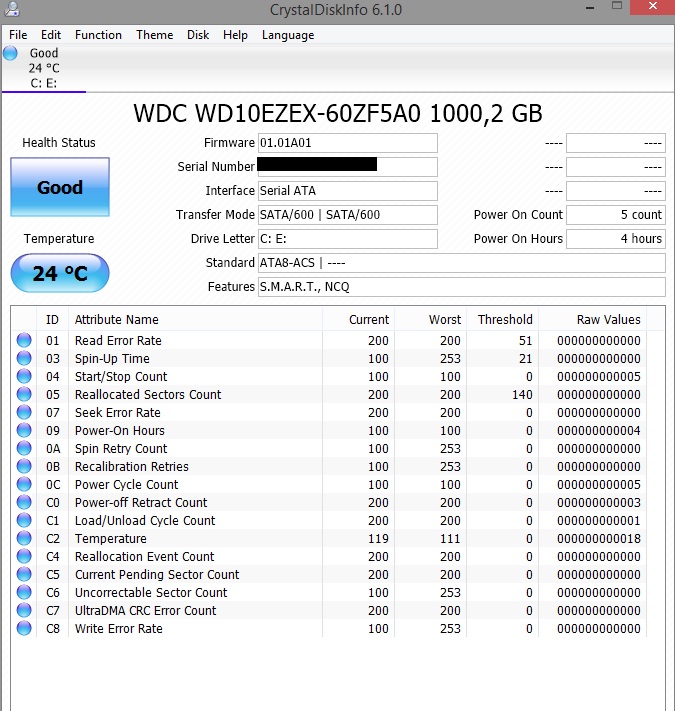
Task: Open the Function menu
Action: (x=98, y=35)
